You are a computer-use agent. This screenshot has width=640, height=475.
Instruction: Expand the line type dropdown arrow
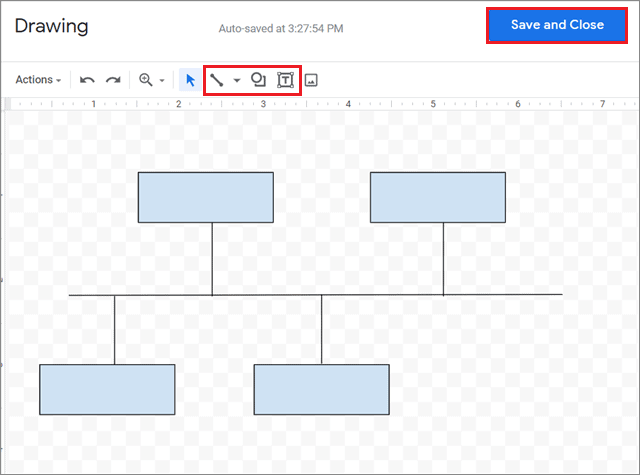coord(236,80)
